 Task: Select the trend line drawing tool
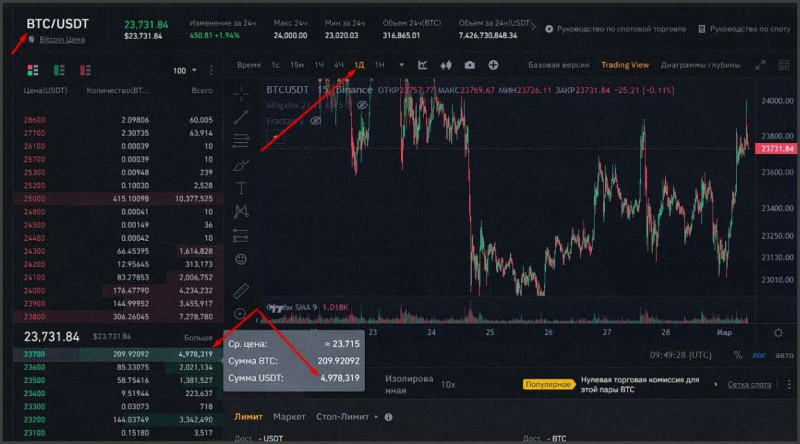[241, 117]
